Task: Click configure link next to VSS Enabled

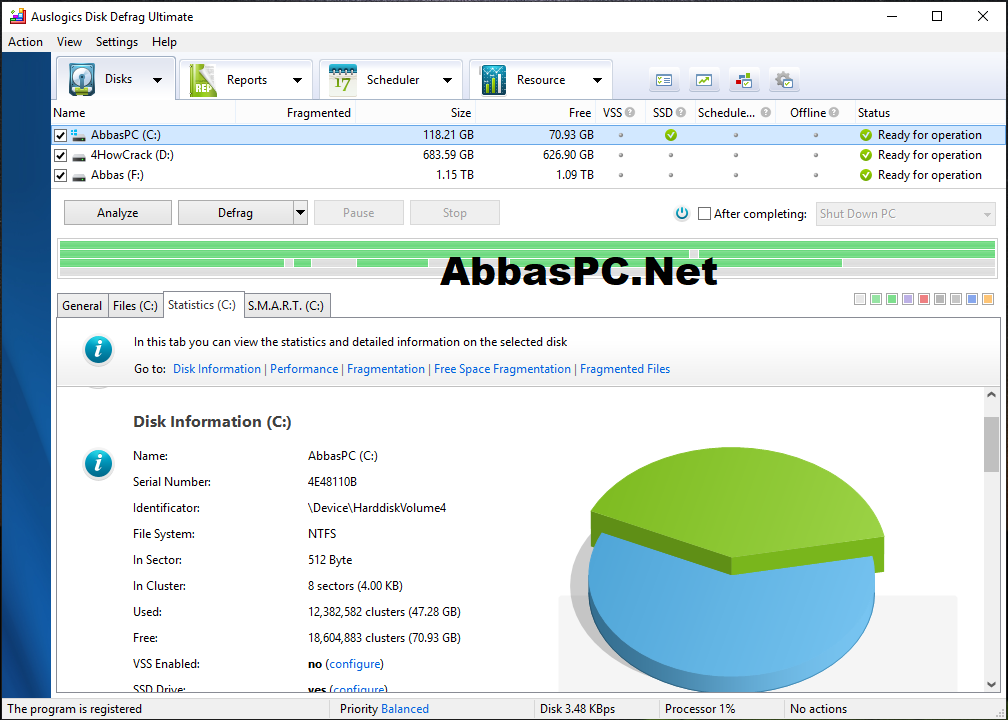Action: pyautogui.click(x=355, y=664)
